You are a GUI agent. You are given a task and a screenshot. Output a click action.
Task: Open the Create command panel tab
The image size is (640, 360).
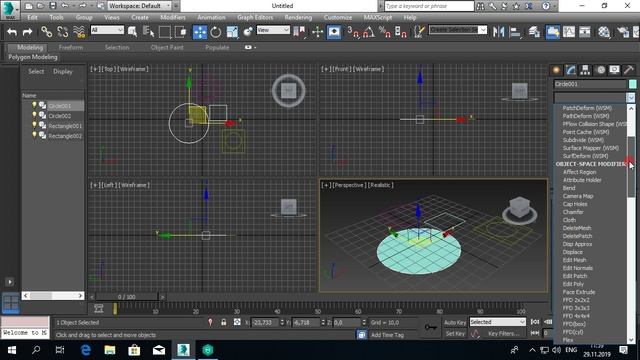[x=556, y=70]
